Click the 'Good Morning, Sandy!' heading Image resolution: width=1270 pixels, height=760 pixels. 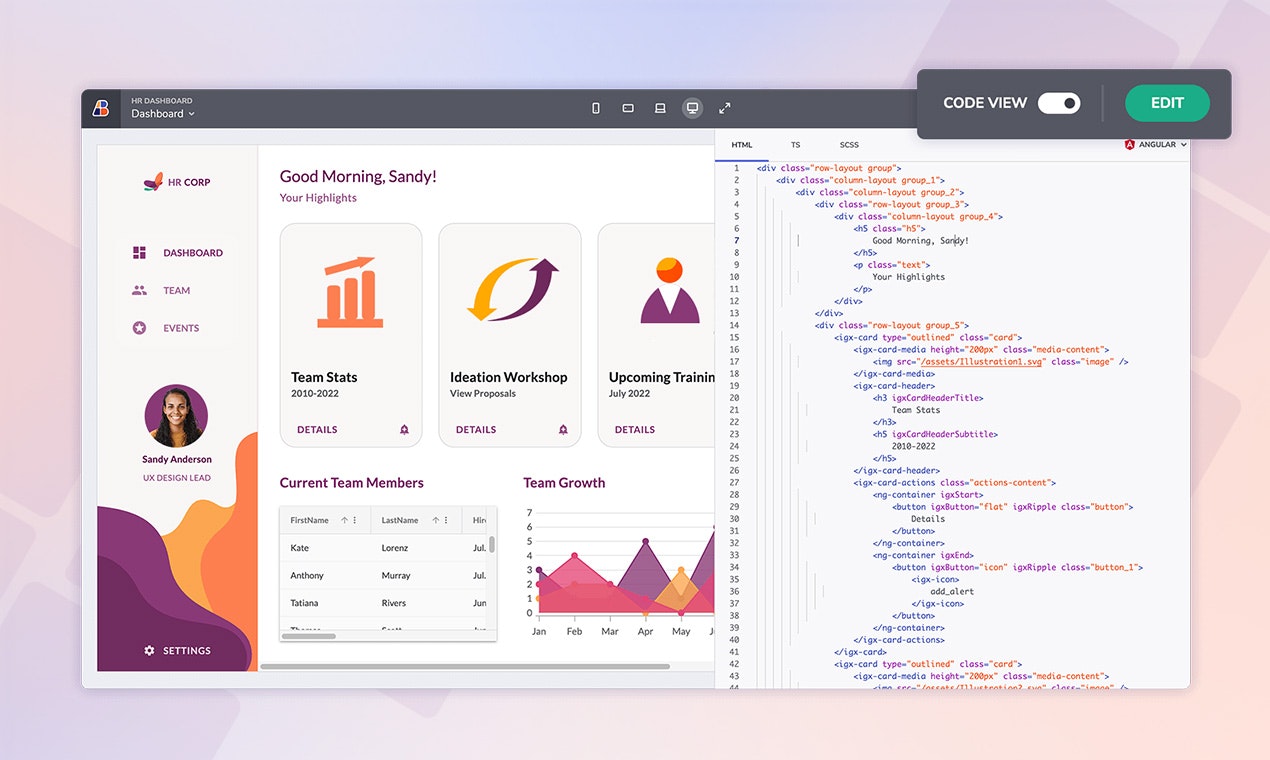(x=358, y=177)
